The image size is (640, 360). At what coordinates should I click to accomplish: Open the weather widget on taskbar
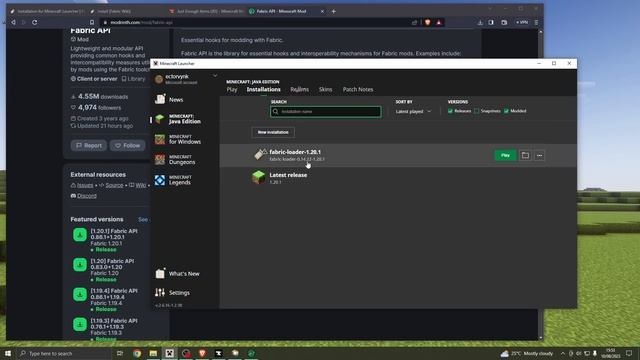click(x=527, y=353)
